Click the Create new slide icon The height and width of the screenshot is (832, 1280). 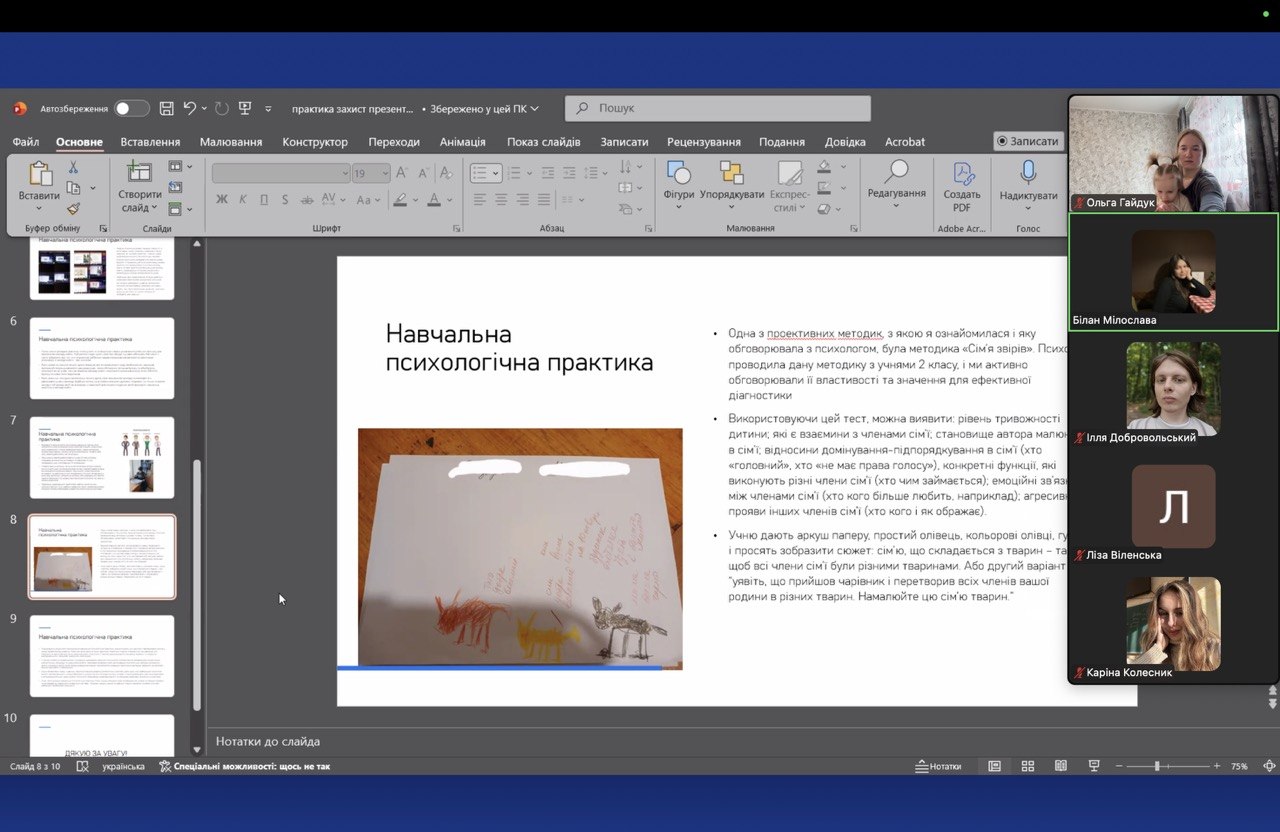click(139, 174)
